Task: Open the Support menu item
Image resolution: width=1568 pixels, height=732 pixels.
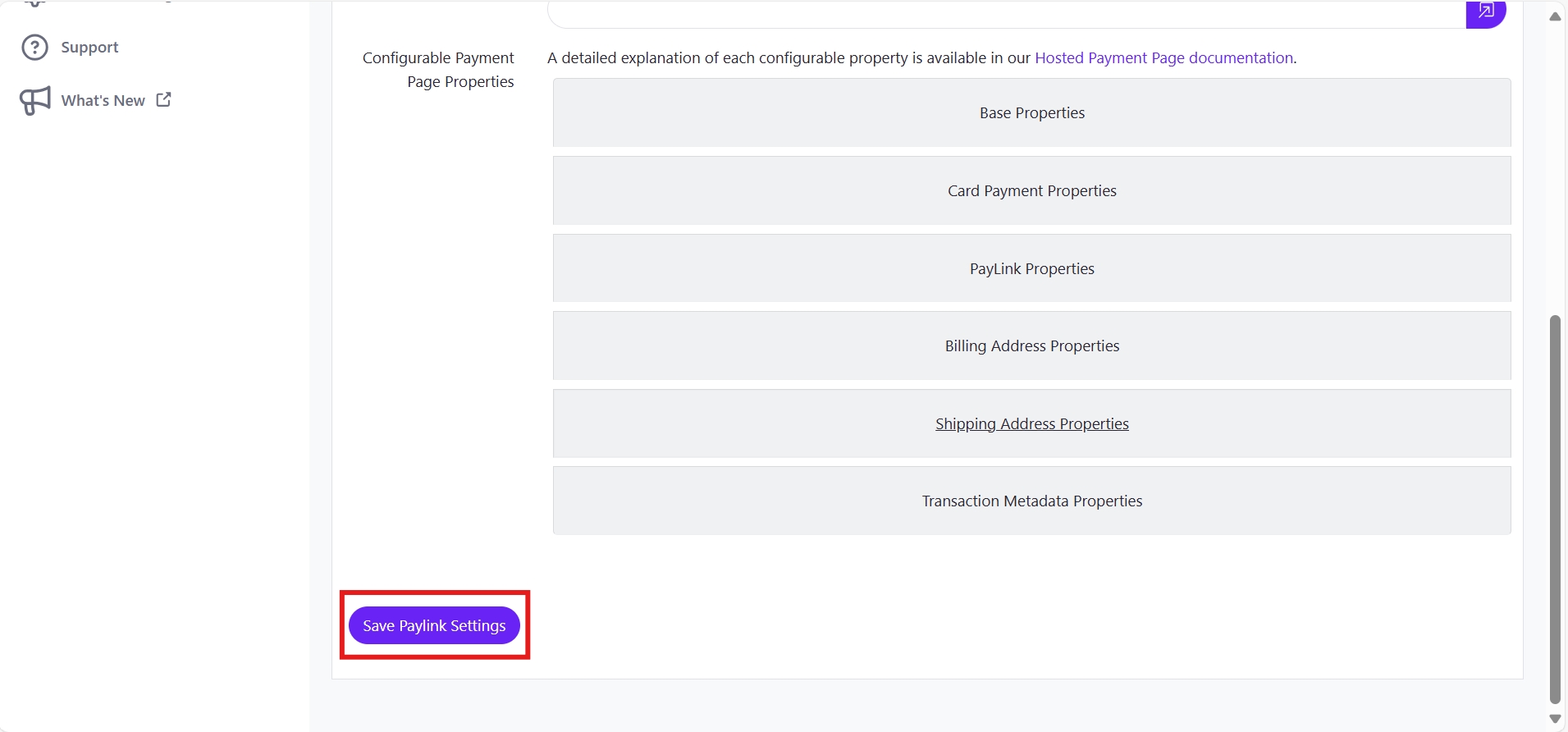Action: tap(89, 48)
